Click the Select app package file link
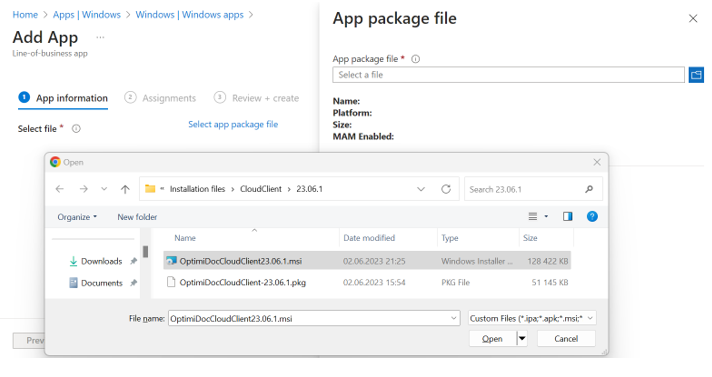This screenshot has height=377, width=712. pos(233,124)
